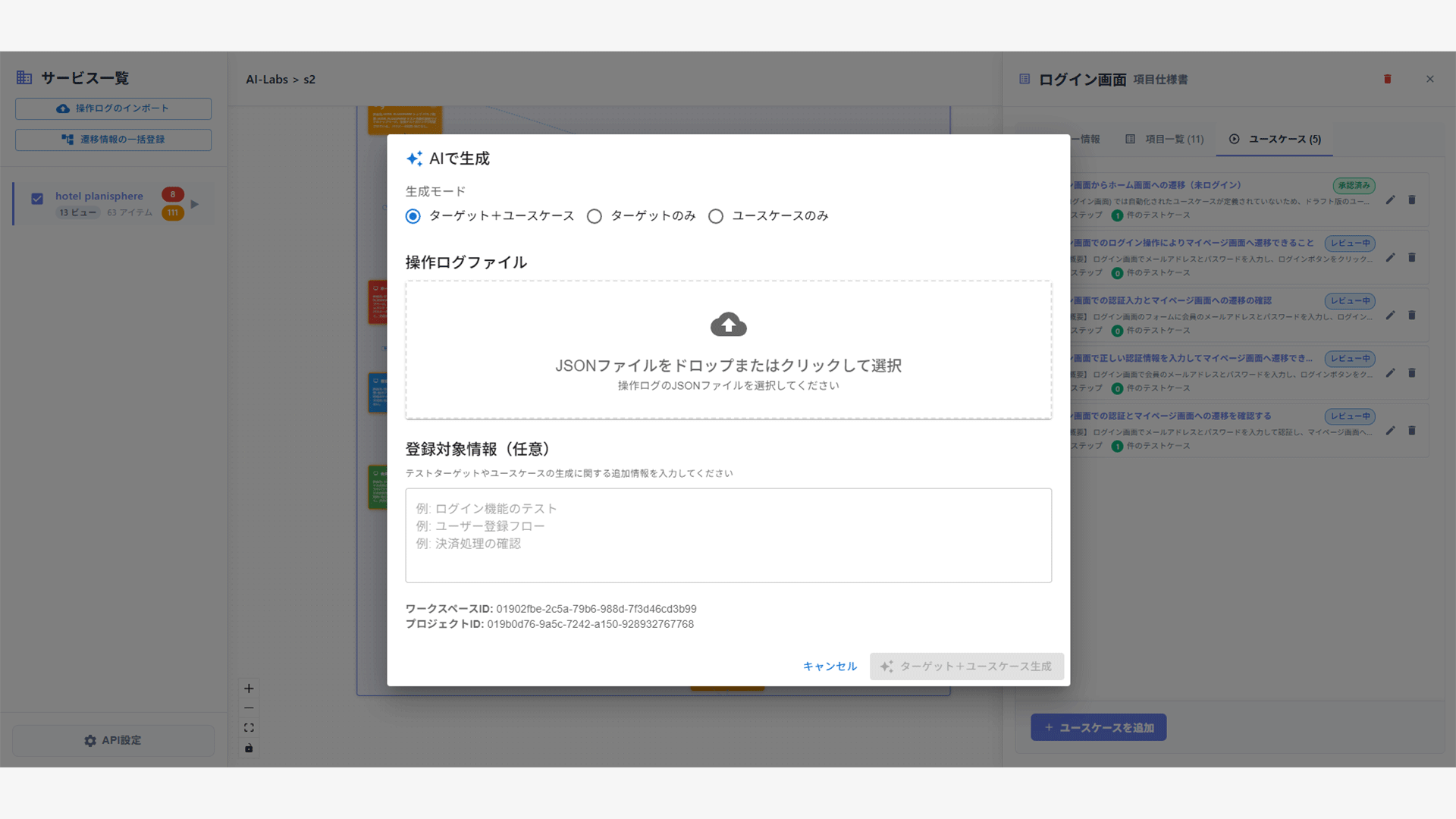This screenshot has height=819, width=1456.
Task: Toggle the hotel planisphere checkbox
Action: click(x=37, y=199)
